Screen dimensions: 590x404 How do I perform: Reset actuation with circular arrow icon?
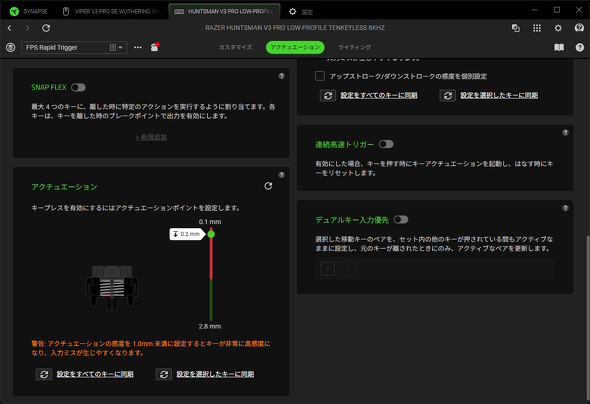[x=268, y=186]
